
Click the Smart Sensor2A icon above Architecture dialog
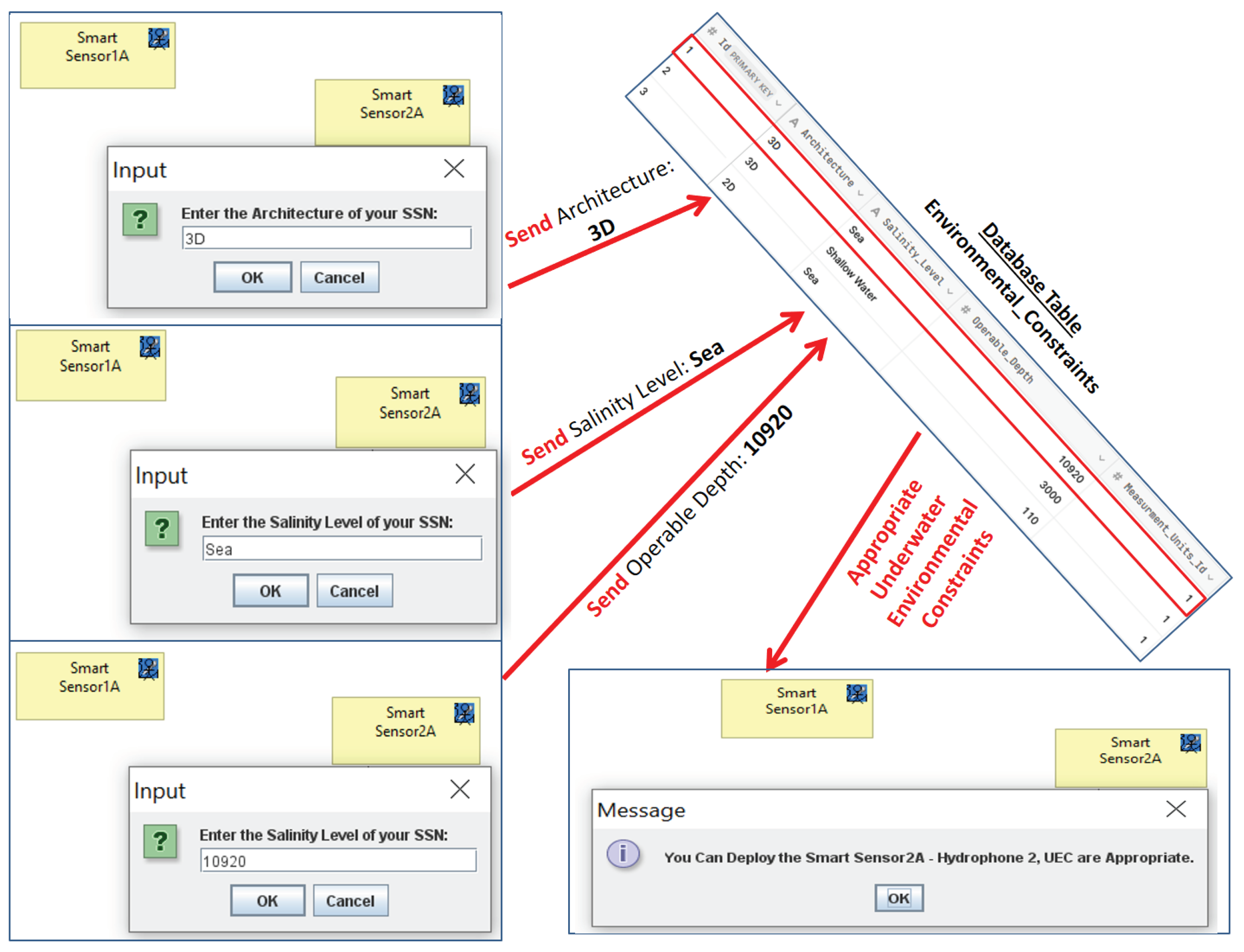(x=454, y=95)
